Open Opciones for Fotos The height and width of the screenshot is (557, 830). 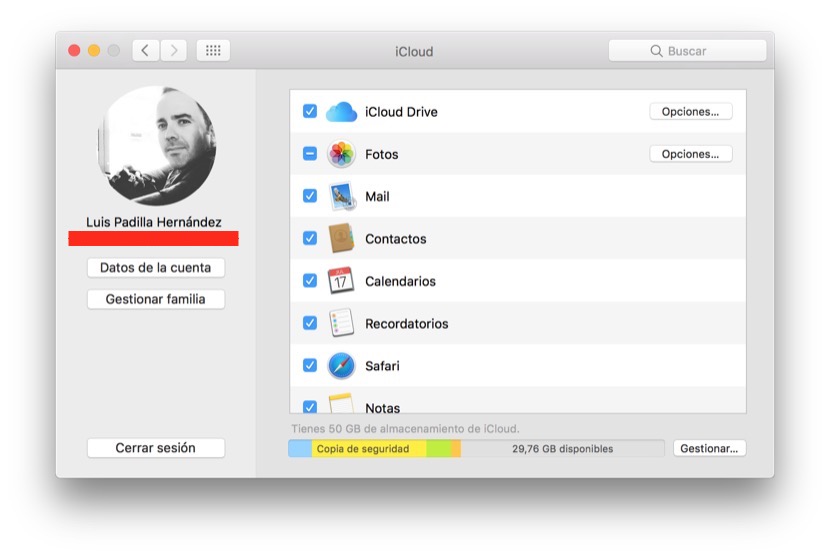(x=690, y=154)
